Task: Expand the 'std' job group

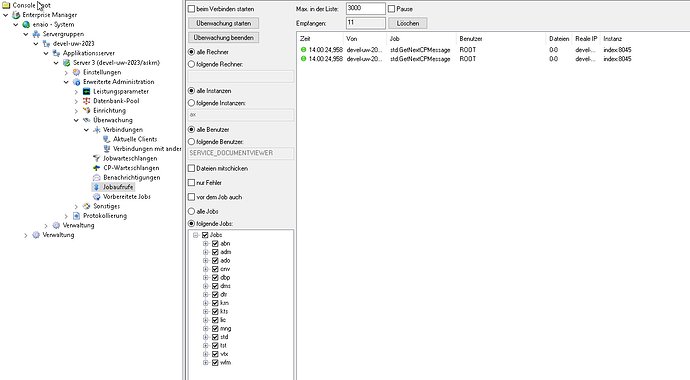Action: click(x=206, y=337)
